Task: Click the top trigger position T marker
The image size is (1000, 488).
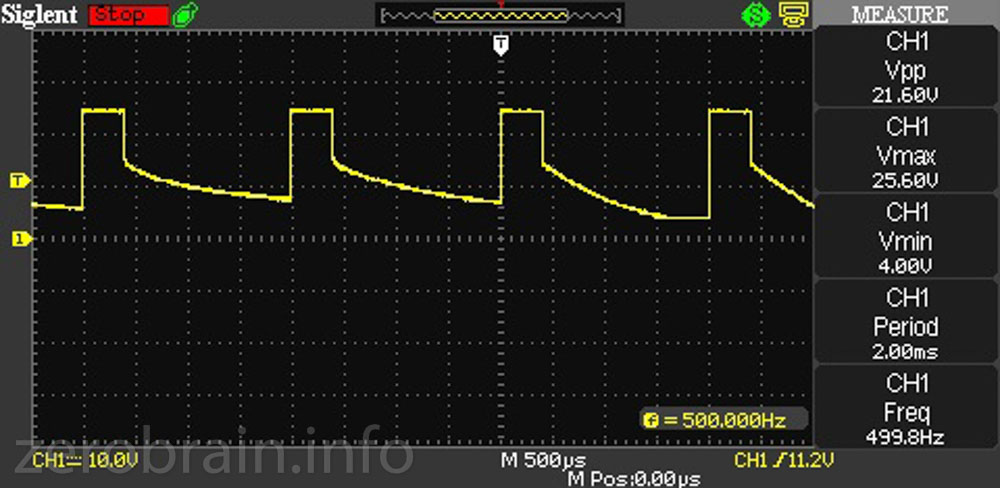Action: (502, 45)
